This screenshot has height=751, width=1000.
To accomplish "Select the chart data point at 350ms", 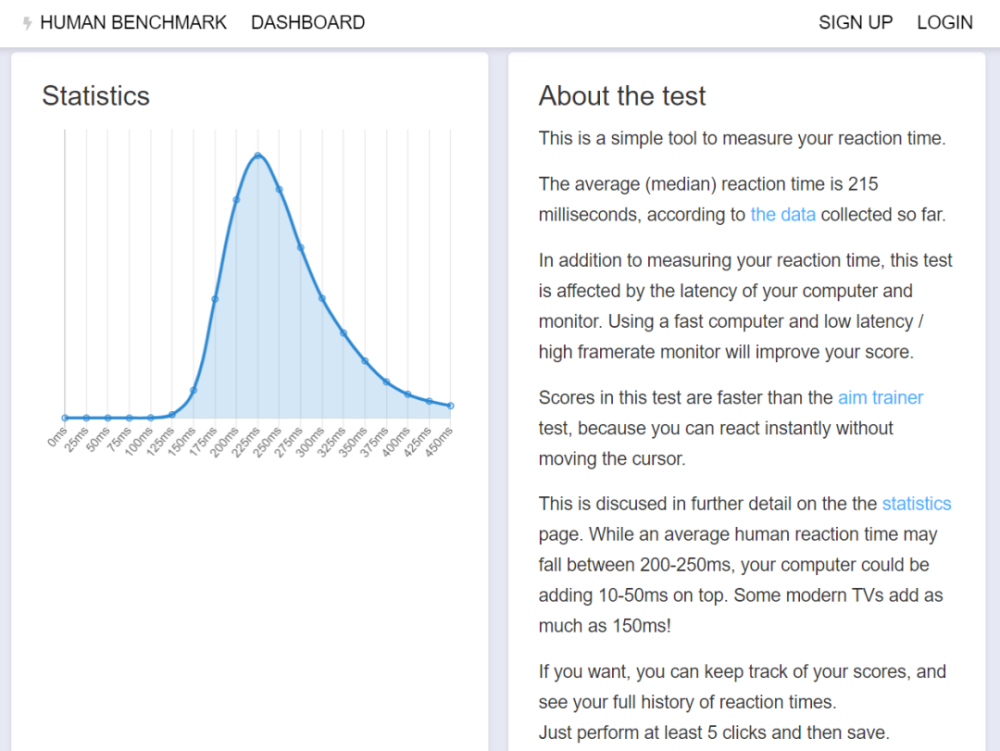I will 365,361.
